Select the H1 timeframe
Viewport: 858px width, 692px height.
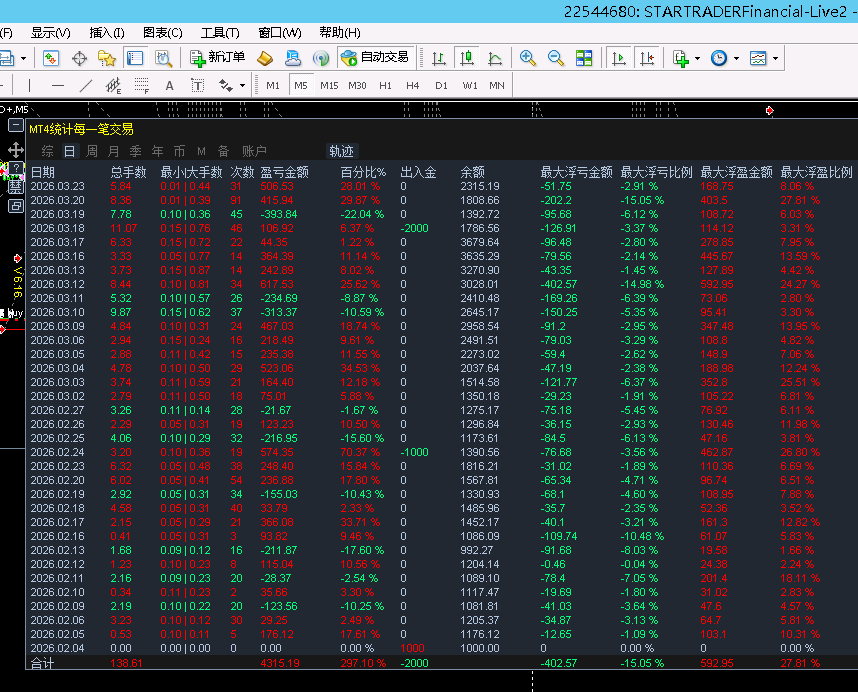click(x=385, y=85)
